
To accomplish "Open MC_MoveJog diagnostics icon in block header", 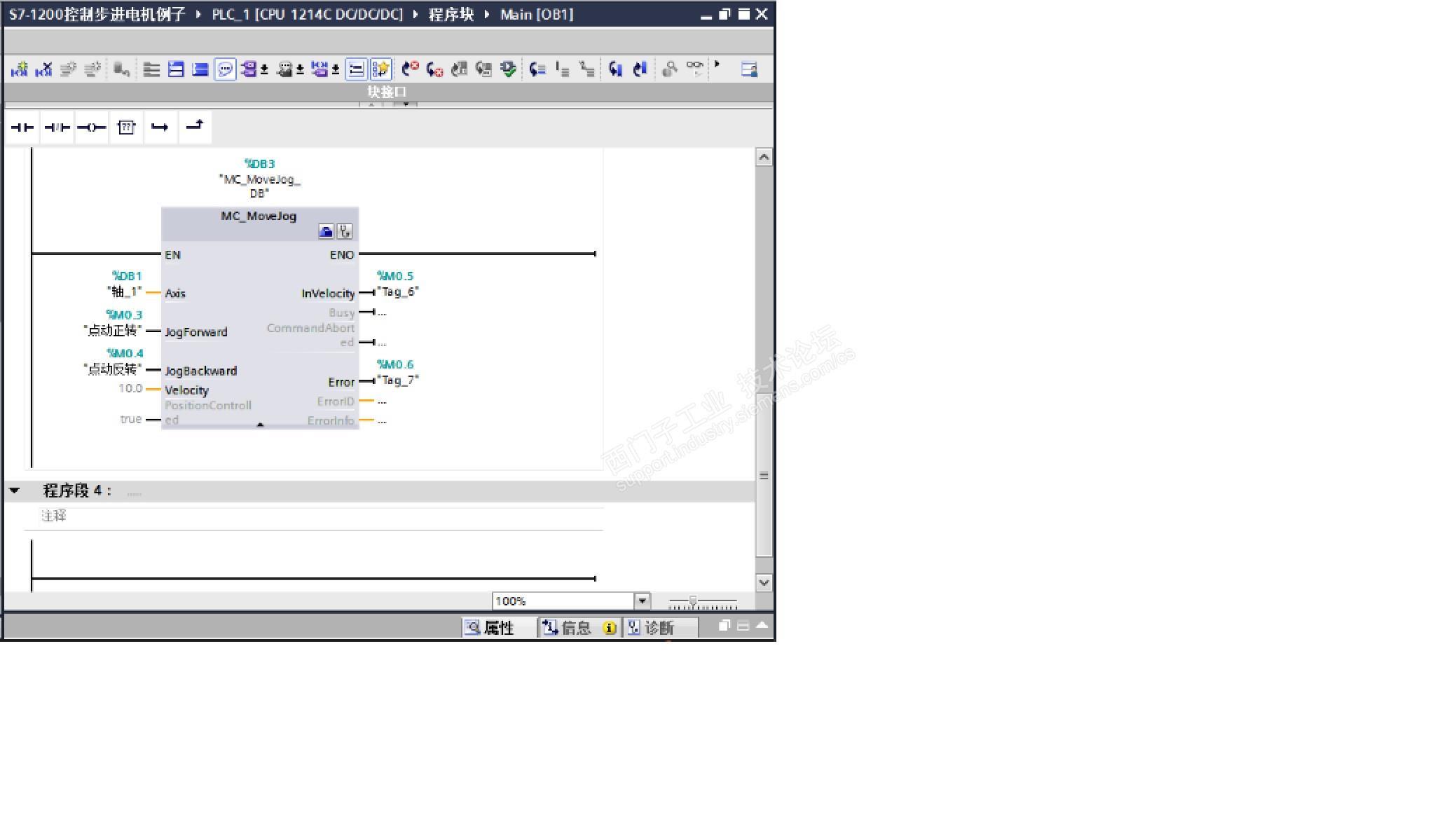I will [x=345, y=231].
